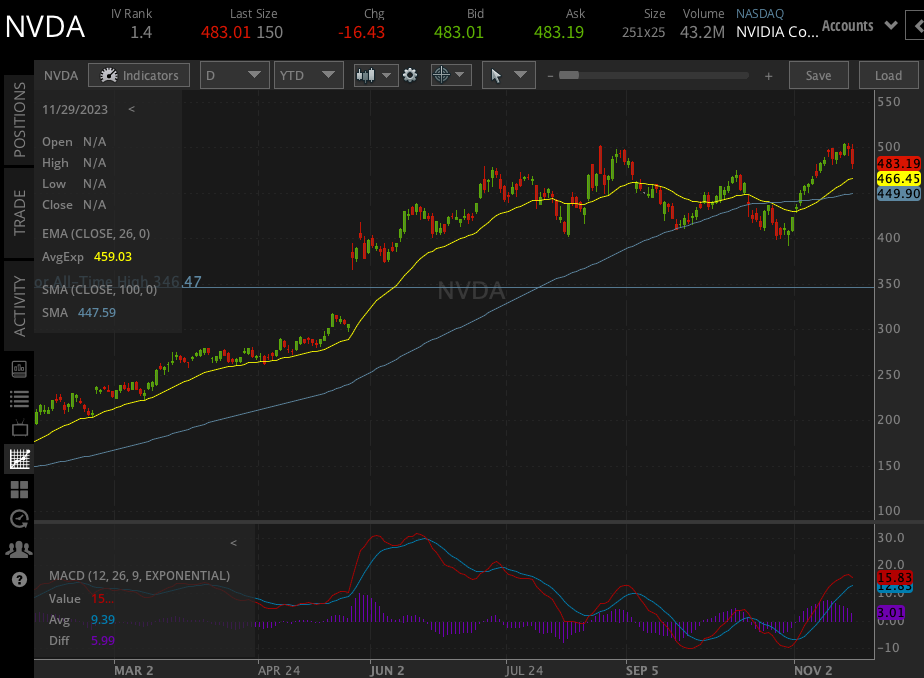Click the clock history icon on the sidebar
Image resolution: width=924 pixels, height=678 pixels.
point(18,519)
